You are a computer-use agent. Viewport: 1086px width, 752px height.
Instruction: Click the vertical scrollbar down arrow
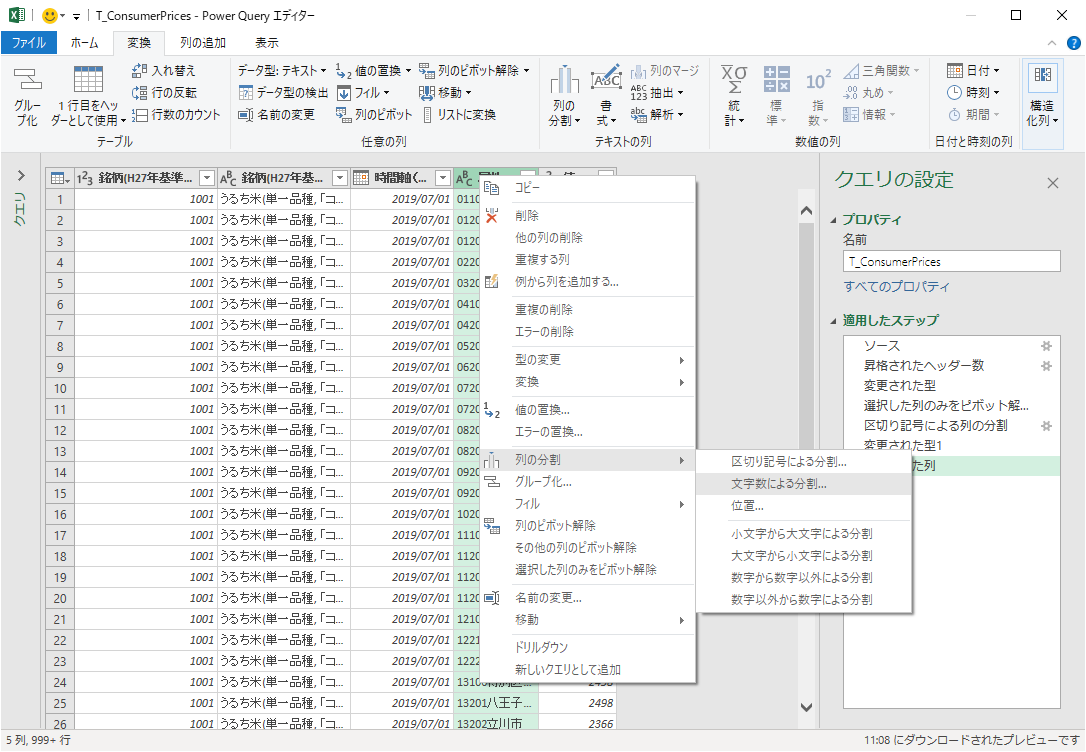click(x=807, y=706)
